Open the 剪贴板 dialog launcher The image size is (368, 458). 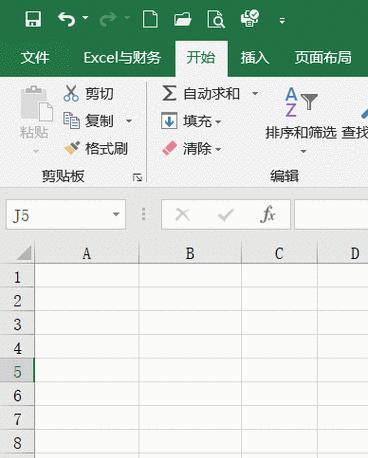coord(137,177)
